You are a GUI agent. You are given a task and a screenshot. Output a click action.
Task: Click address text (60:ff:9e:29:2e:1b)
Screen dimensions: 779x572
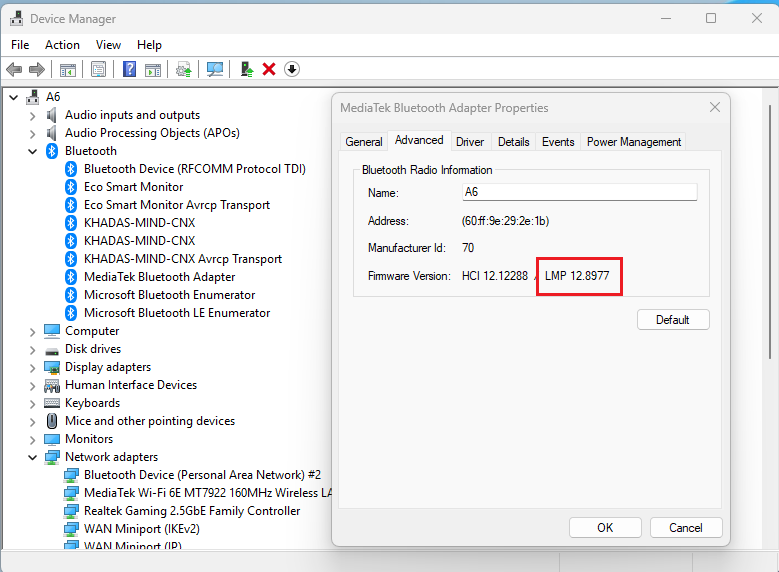[x=505, y=221]
